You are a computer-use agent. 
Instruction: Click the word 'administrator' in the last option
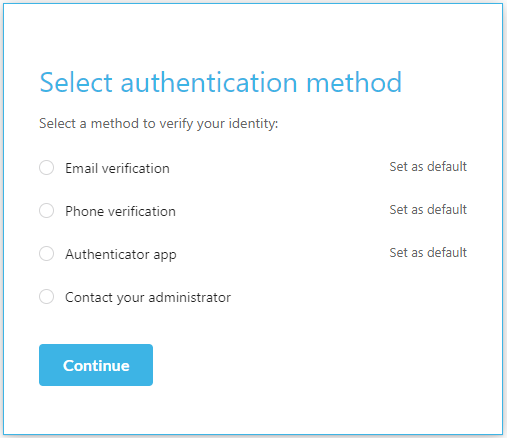(190, 297)
